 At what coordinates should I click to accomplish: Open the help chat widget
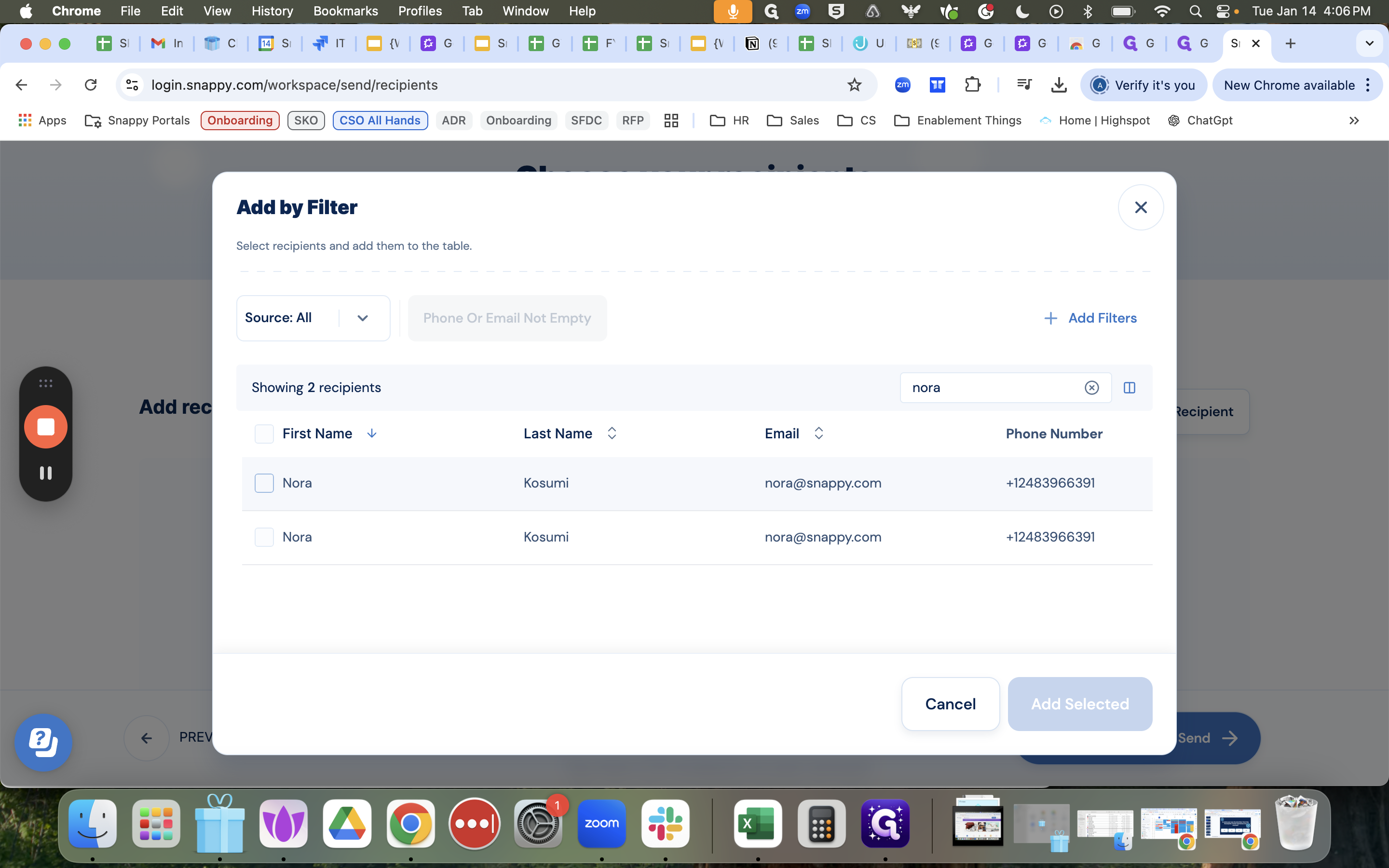[43, 742]
